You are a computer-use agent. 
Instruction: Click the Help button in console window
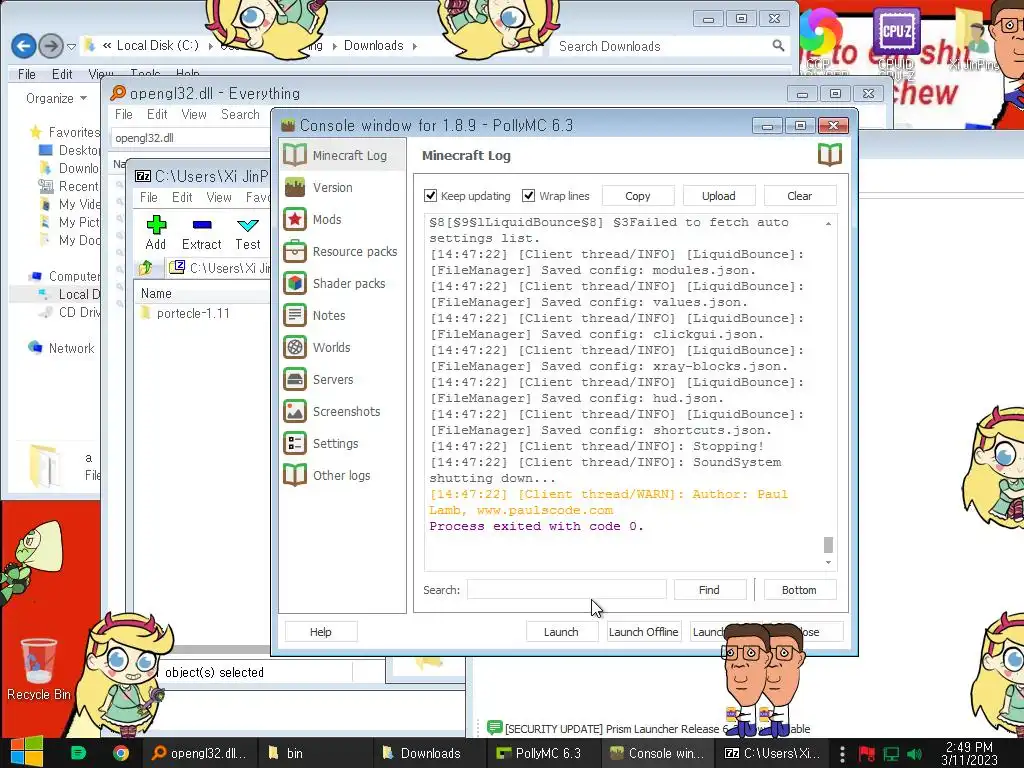tap(321, 632)
